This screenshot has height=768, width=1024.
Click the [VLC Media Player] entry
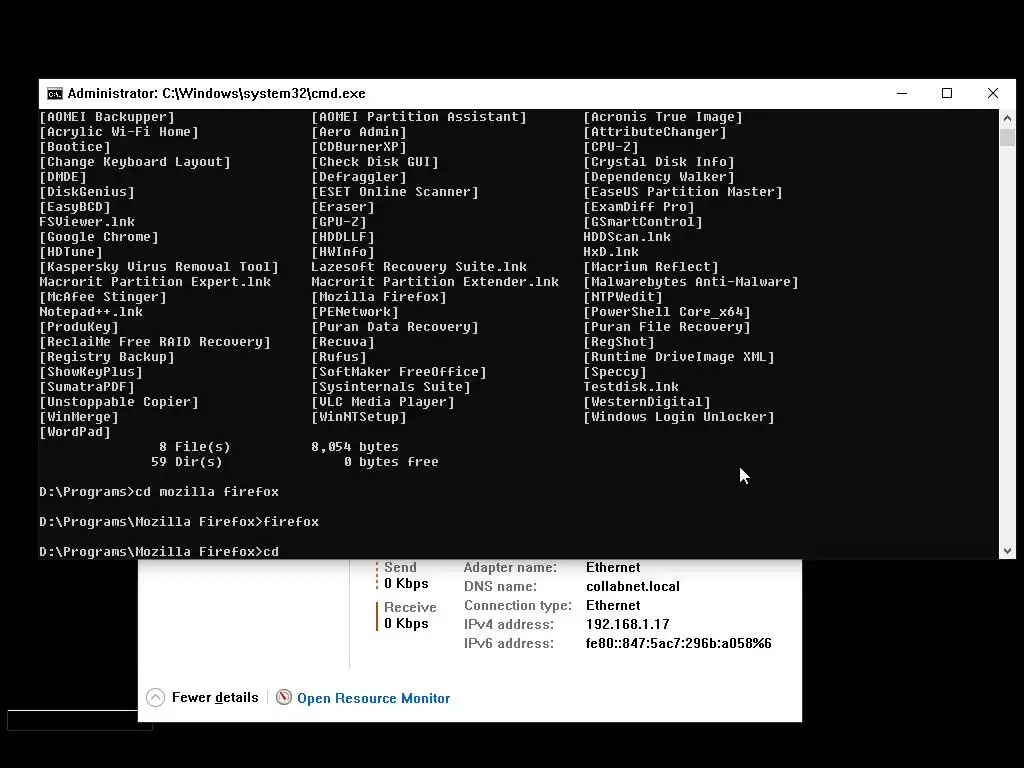[x=383, y=402]
